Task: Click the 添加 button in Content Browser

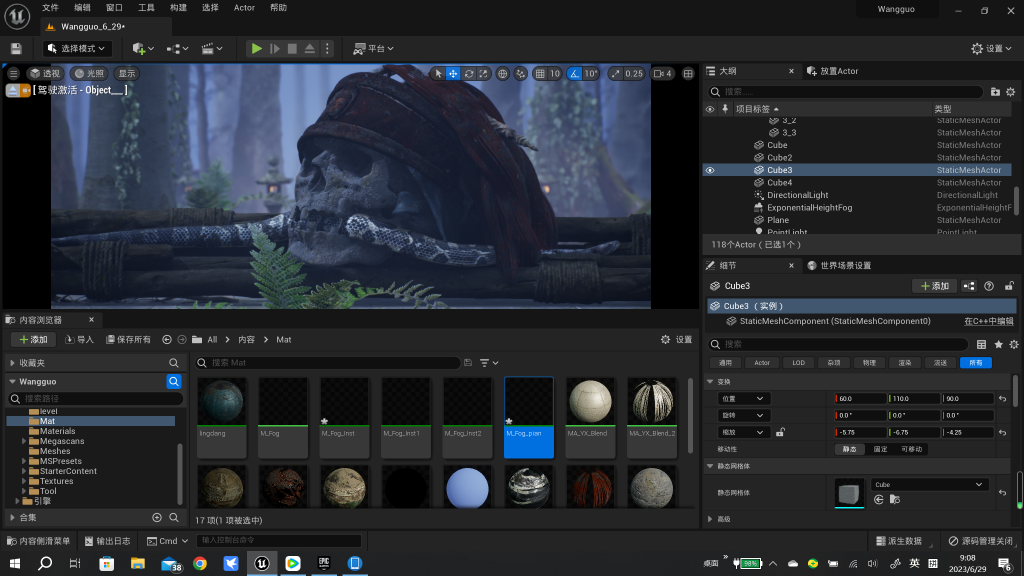Action: (33, 340)
